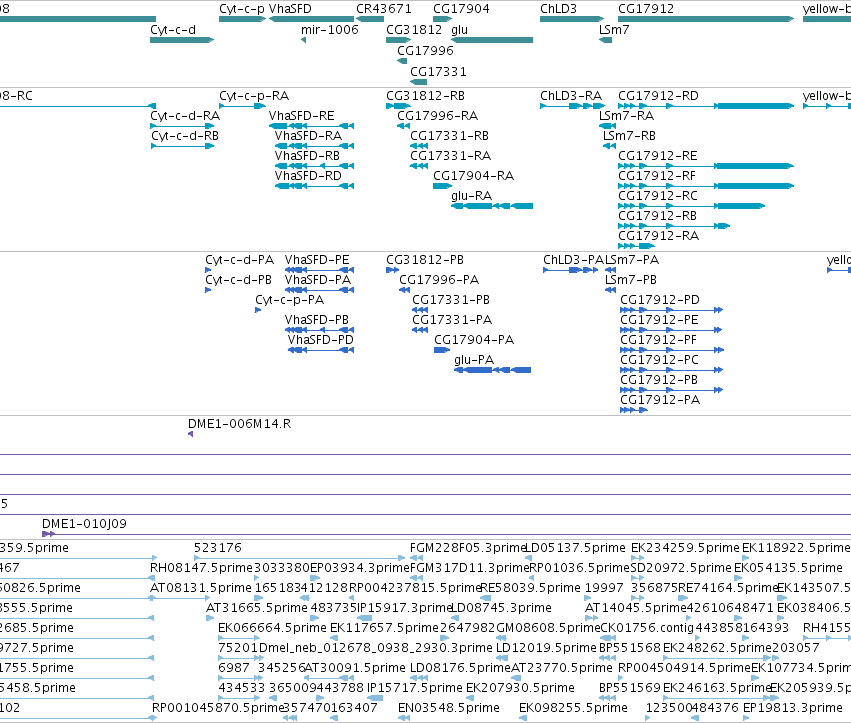Select the LSm7 gene label
Screen dimensions: 851x723
click(x=614, y=29)
